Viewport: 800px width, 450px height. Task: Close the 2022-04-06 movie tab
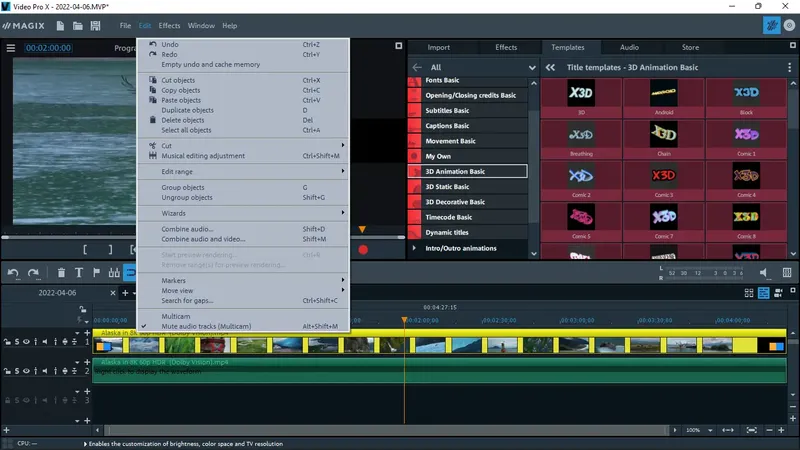coord(113,293)
